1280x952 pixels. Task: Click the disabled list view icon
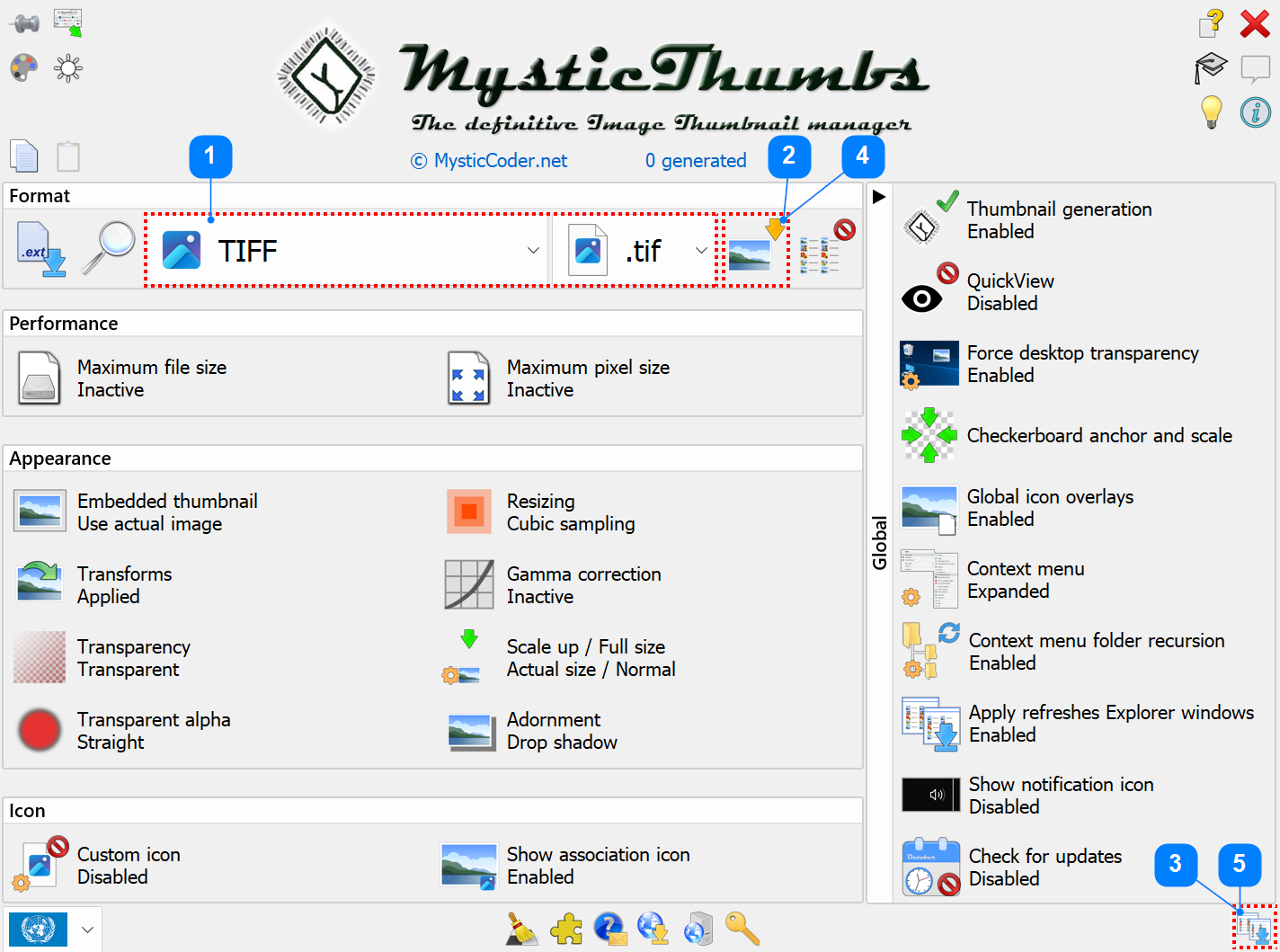[x=826, y=248]
